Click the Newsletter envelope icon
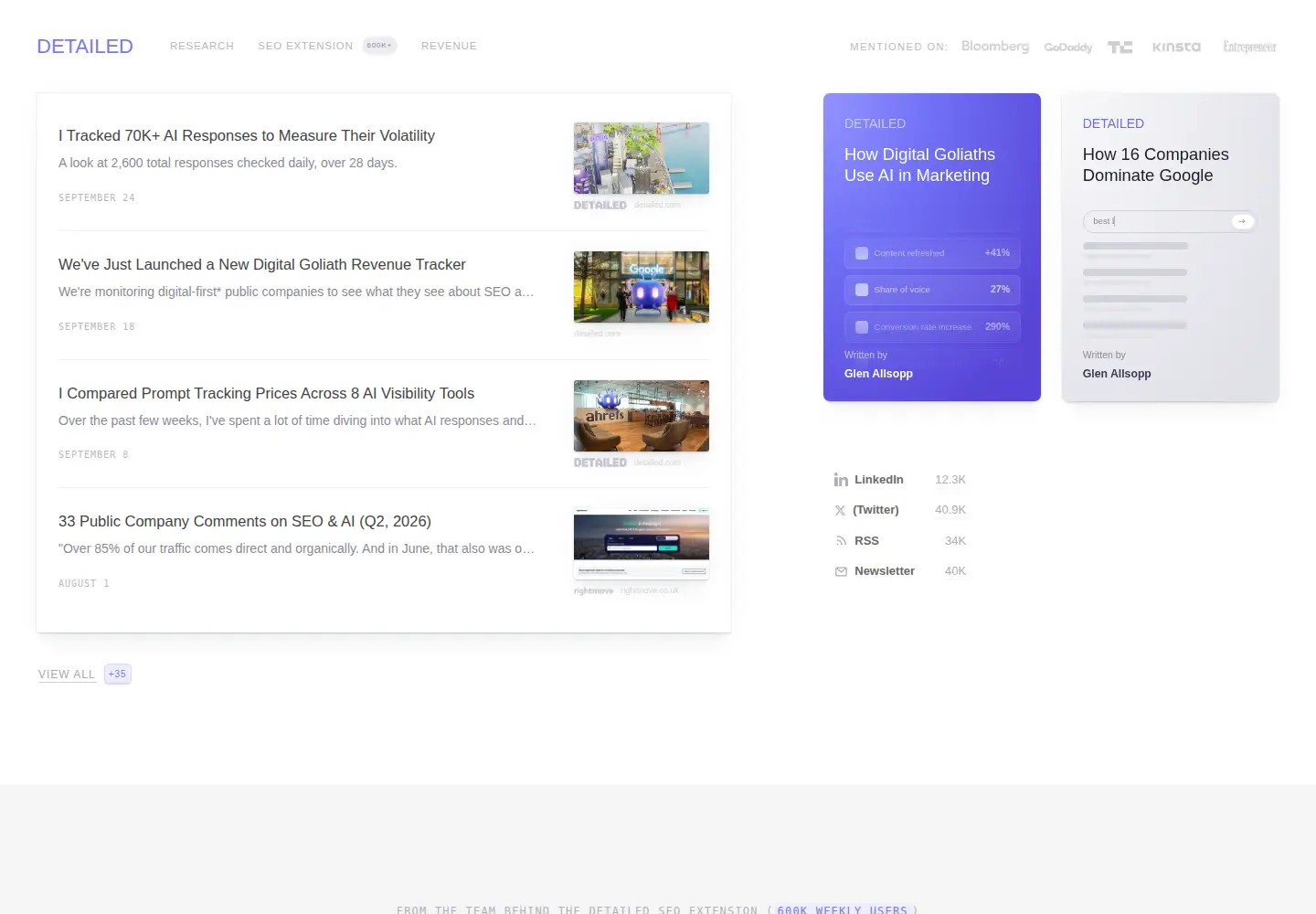Image resolution: width=1316 pixels, height=914 pixels. point(841,571)
